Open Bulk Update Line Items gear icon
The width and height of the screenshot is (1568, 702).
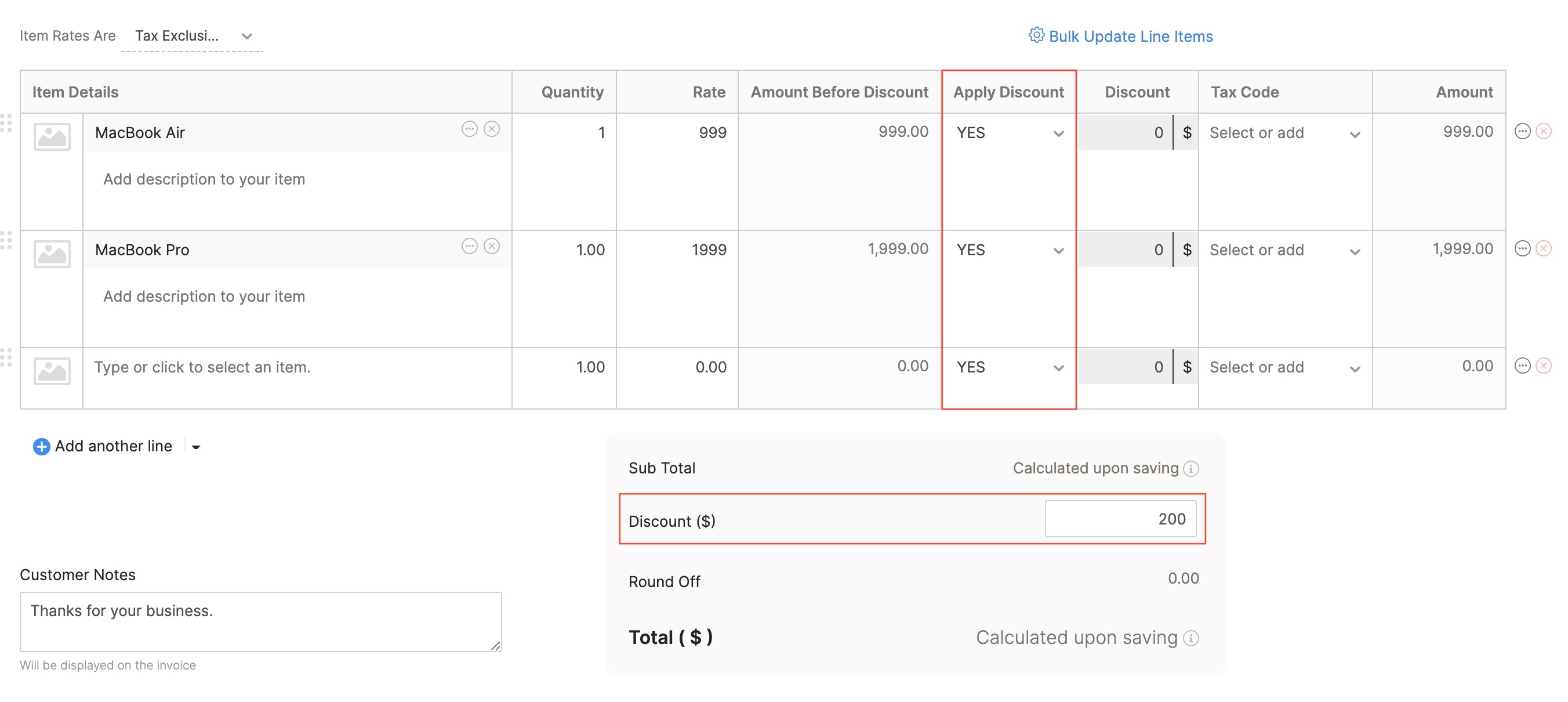click(x=1036, y=35)
